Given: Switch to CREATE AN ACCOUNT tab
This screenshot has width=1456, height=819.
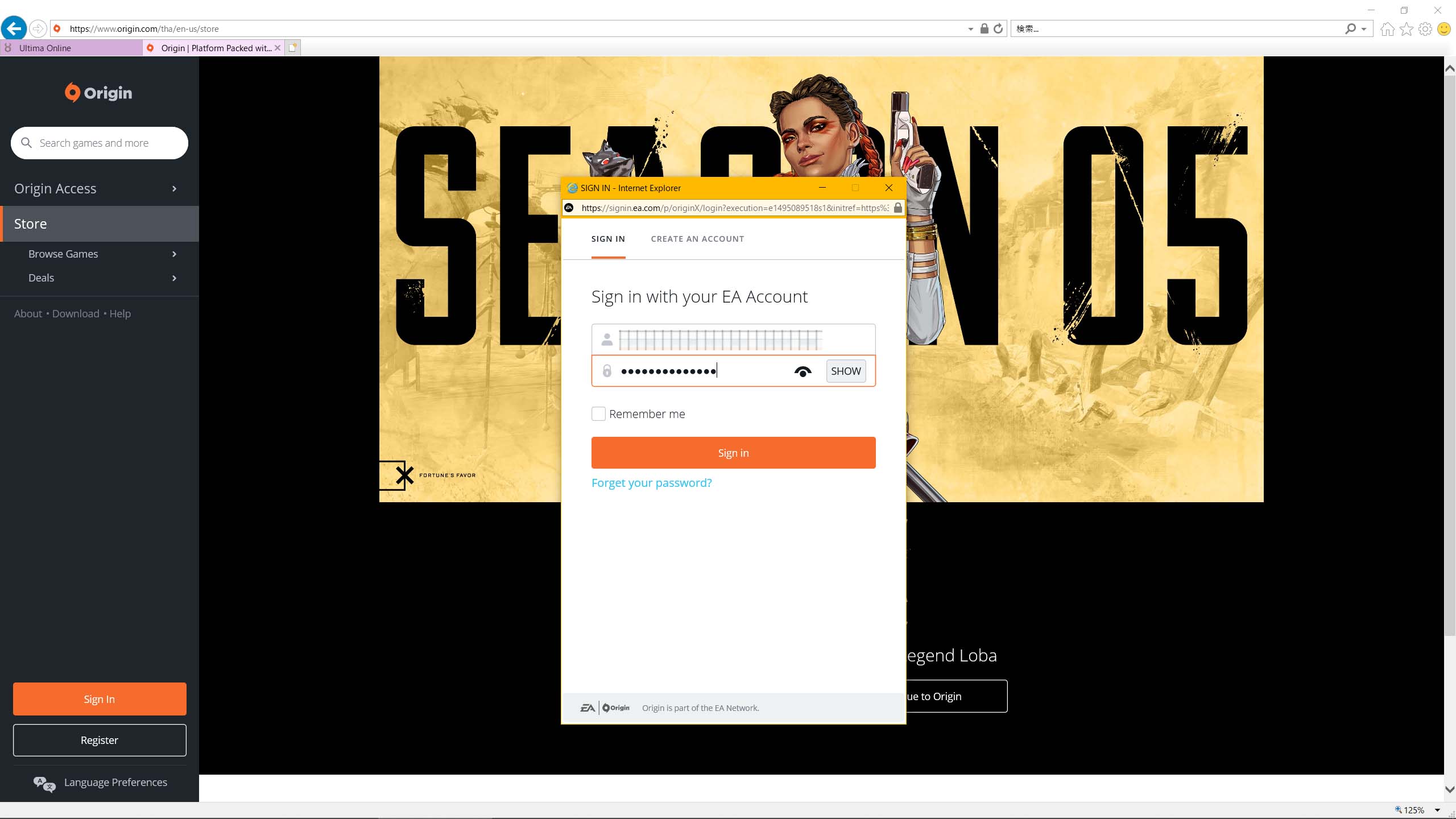Looking at the screenshot, I should (x=697, y=239).
